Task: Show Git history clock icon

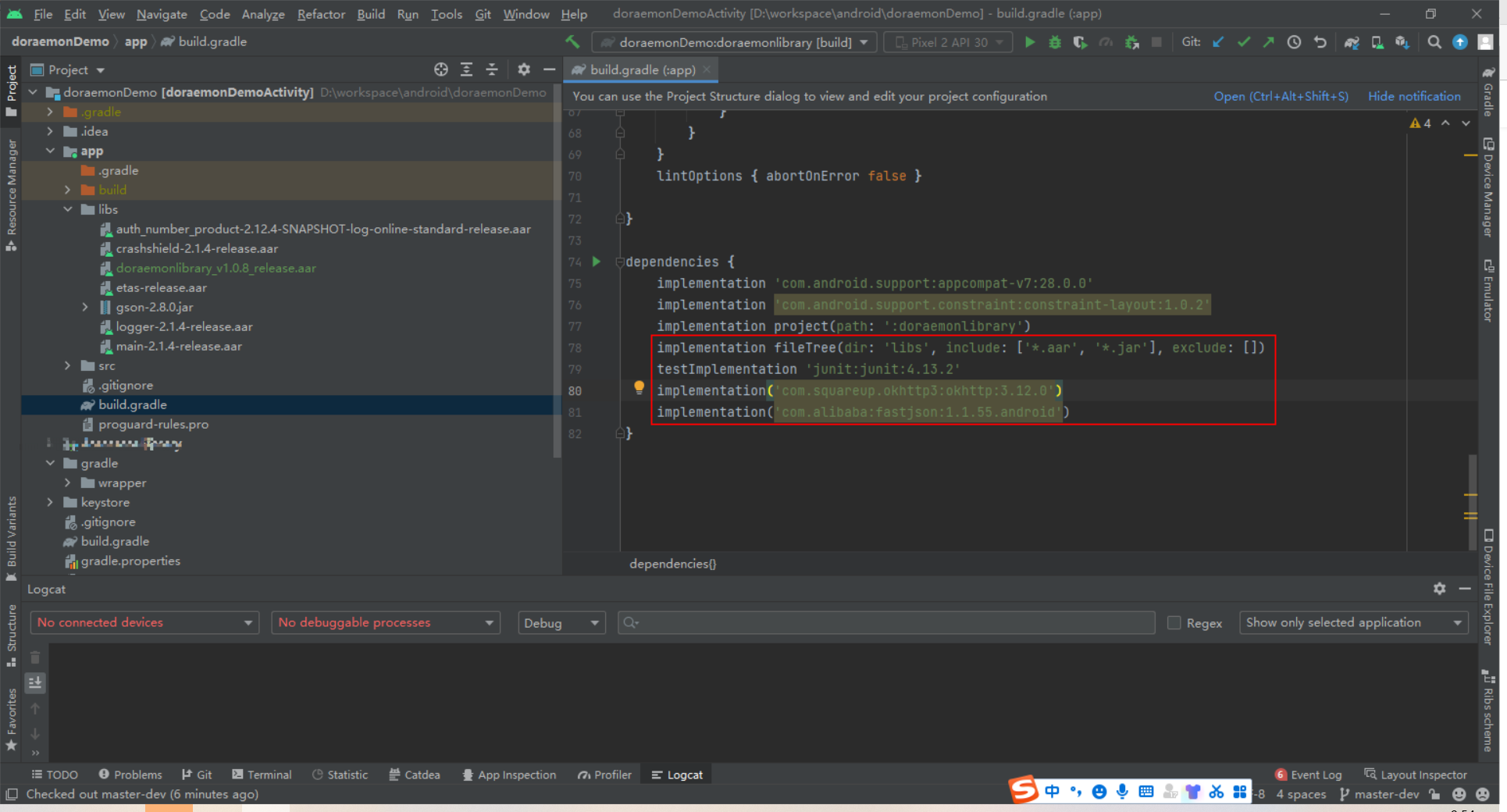Action: tap(1295, 42)
